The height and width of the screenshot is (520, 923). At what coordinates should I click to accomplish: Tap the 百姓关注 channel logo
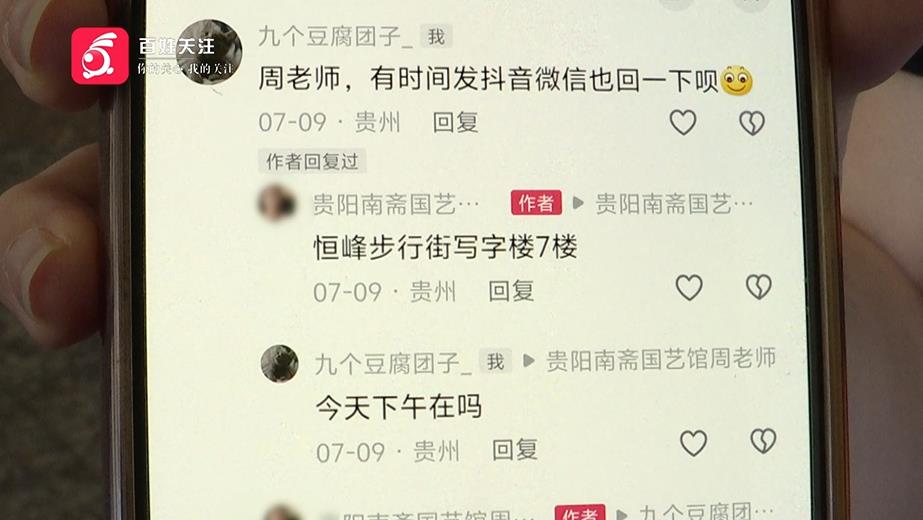tap(100, 56)
